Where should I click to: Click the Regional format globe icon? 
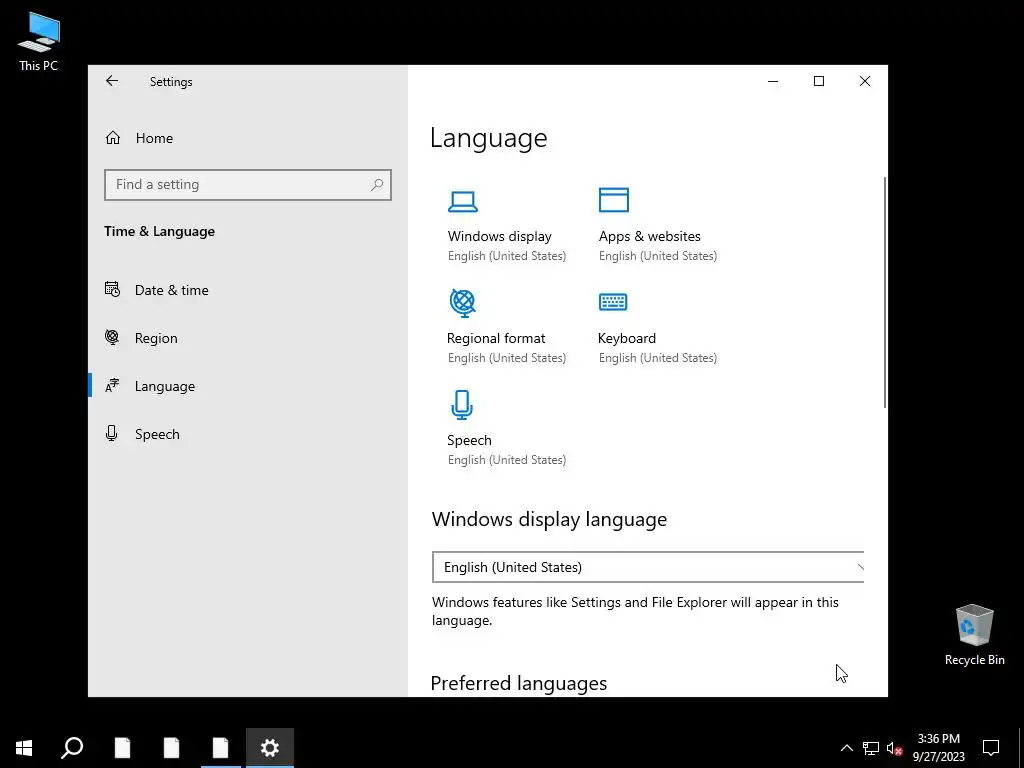(462, 303)
